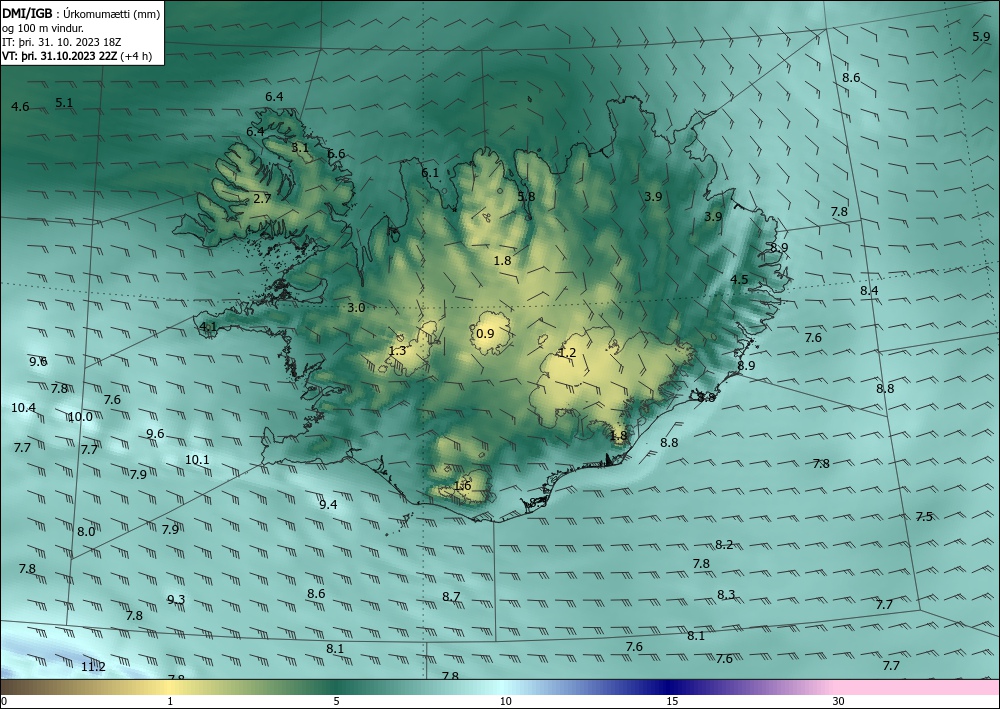
Task: Select the map value 8.3
Action: tap(726, 594)
